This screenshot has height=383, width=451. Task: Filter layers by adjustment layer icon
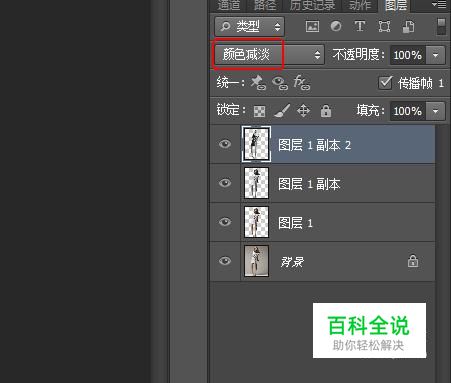336,26
